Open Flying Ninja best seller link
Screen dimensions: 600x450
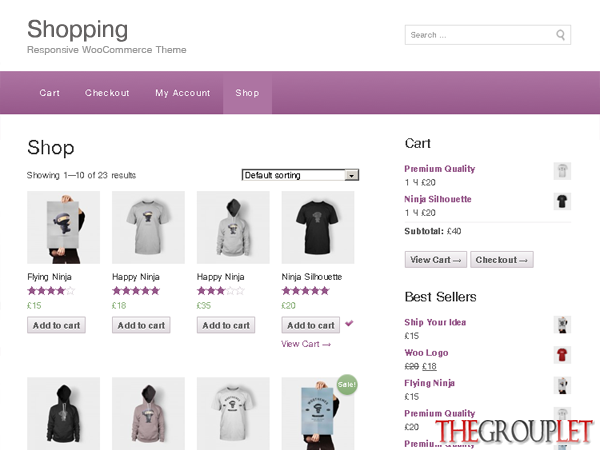point(429,383)
